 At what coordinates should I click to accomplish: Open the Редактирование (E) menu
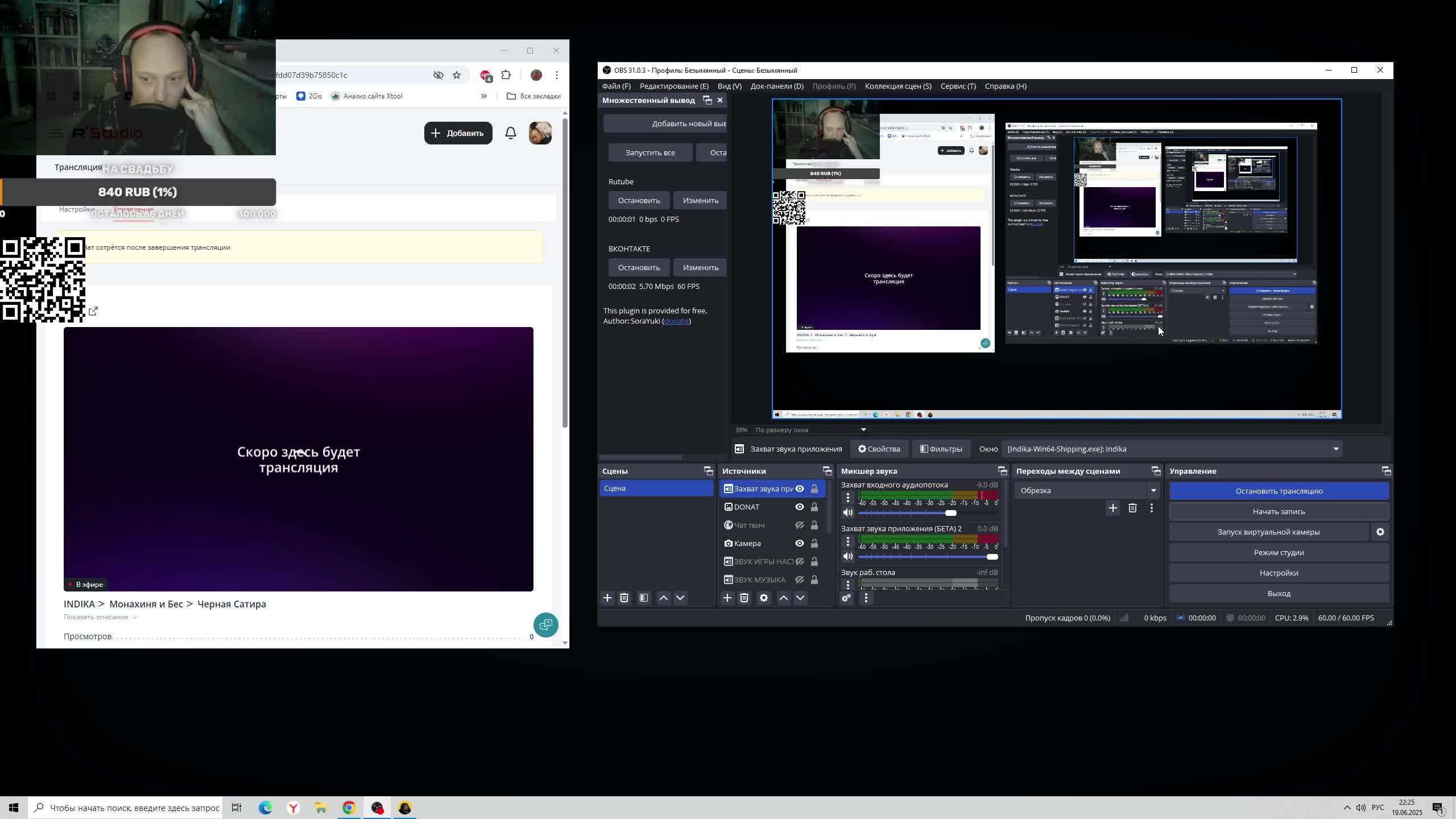pos(674,86)
